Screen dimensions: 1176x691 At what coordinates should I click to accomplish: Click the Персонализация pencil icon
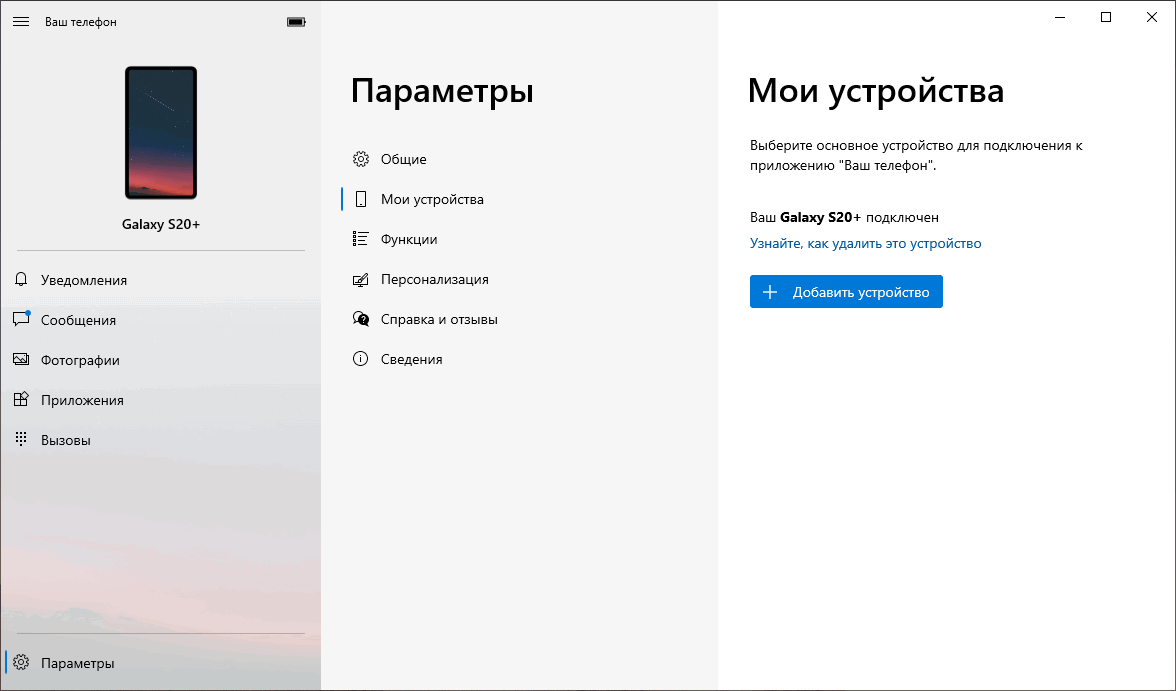pos(361,278)
